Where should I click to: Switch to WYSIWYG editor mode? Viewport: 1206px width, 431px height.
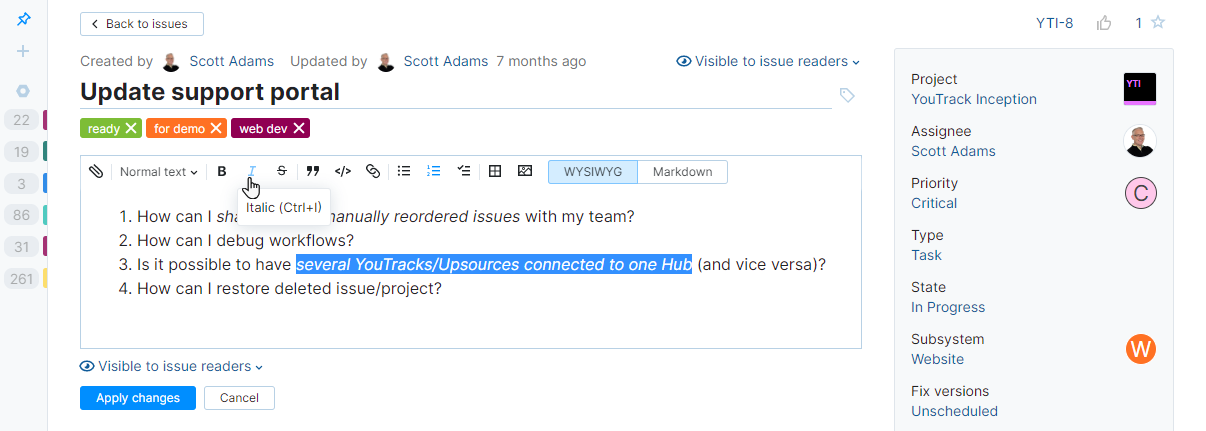(x=593, y=172)
